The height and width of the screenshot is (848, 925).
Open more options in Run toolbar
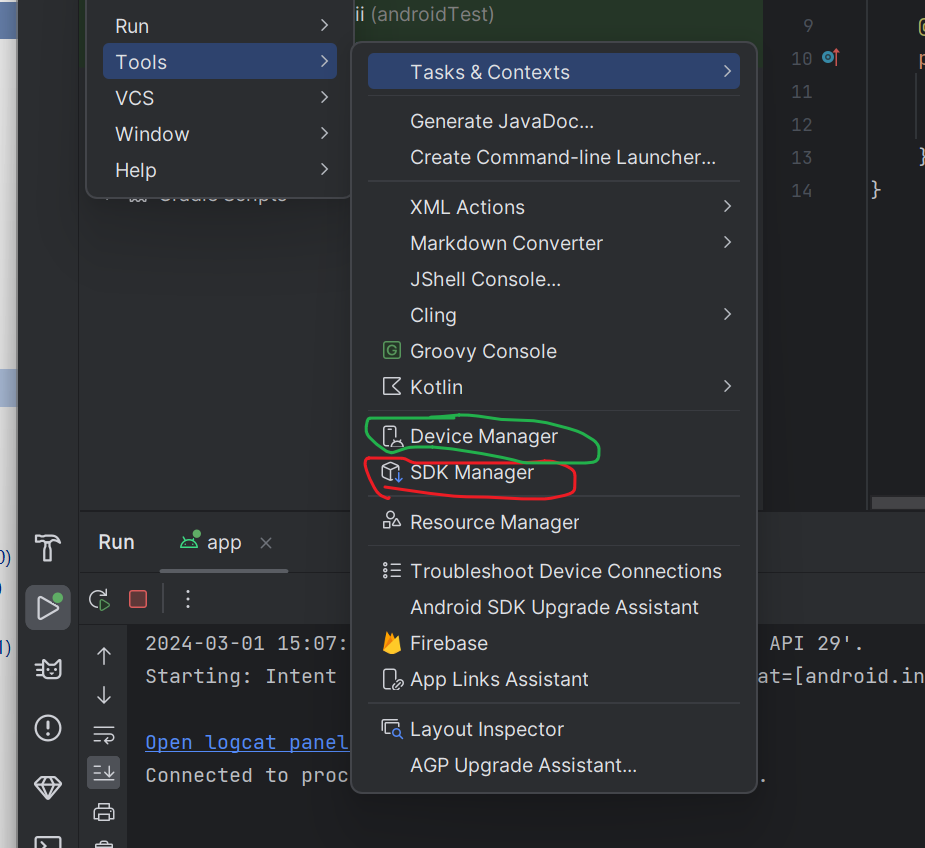tap(187, 599)
